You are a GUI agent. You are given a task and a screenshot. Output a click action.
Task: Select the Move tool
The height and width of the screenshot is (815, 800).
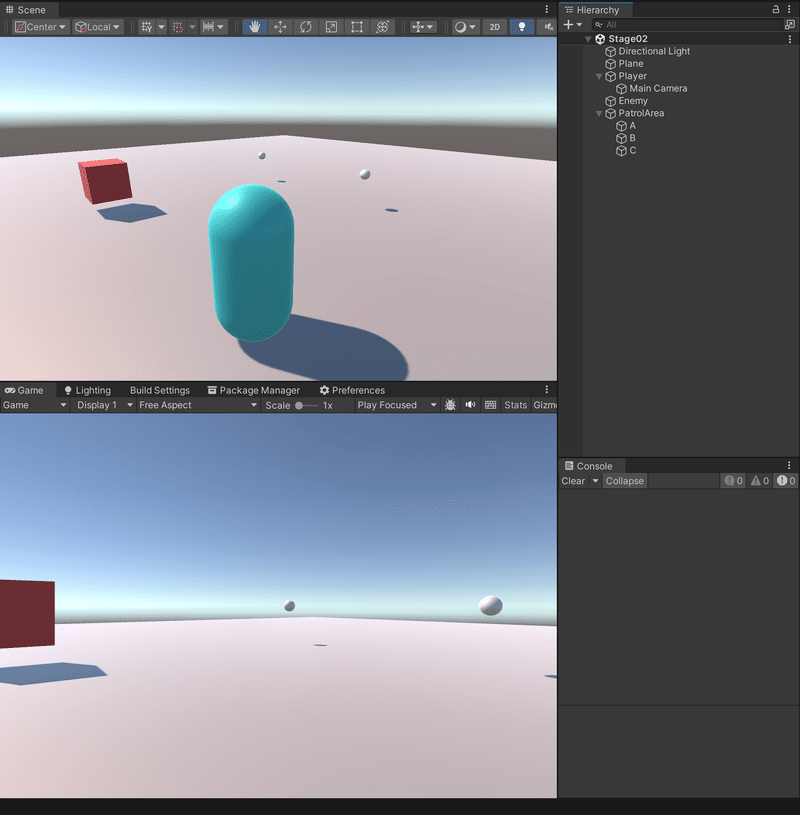pyautogui.click(x=280, y=27)
